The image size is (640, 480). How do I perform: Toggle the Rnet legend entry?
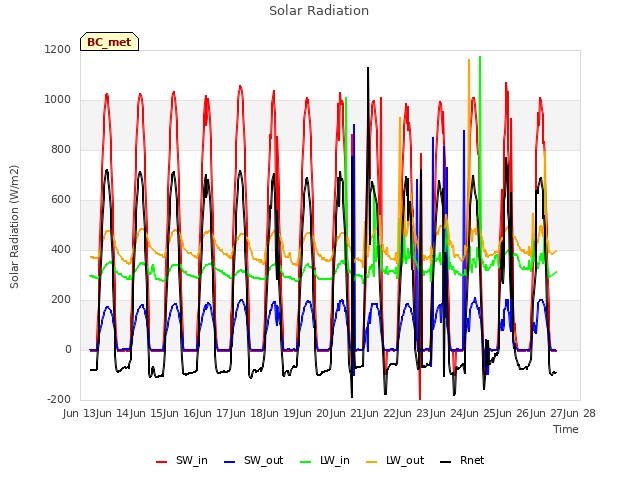point(462,460)
